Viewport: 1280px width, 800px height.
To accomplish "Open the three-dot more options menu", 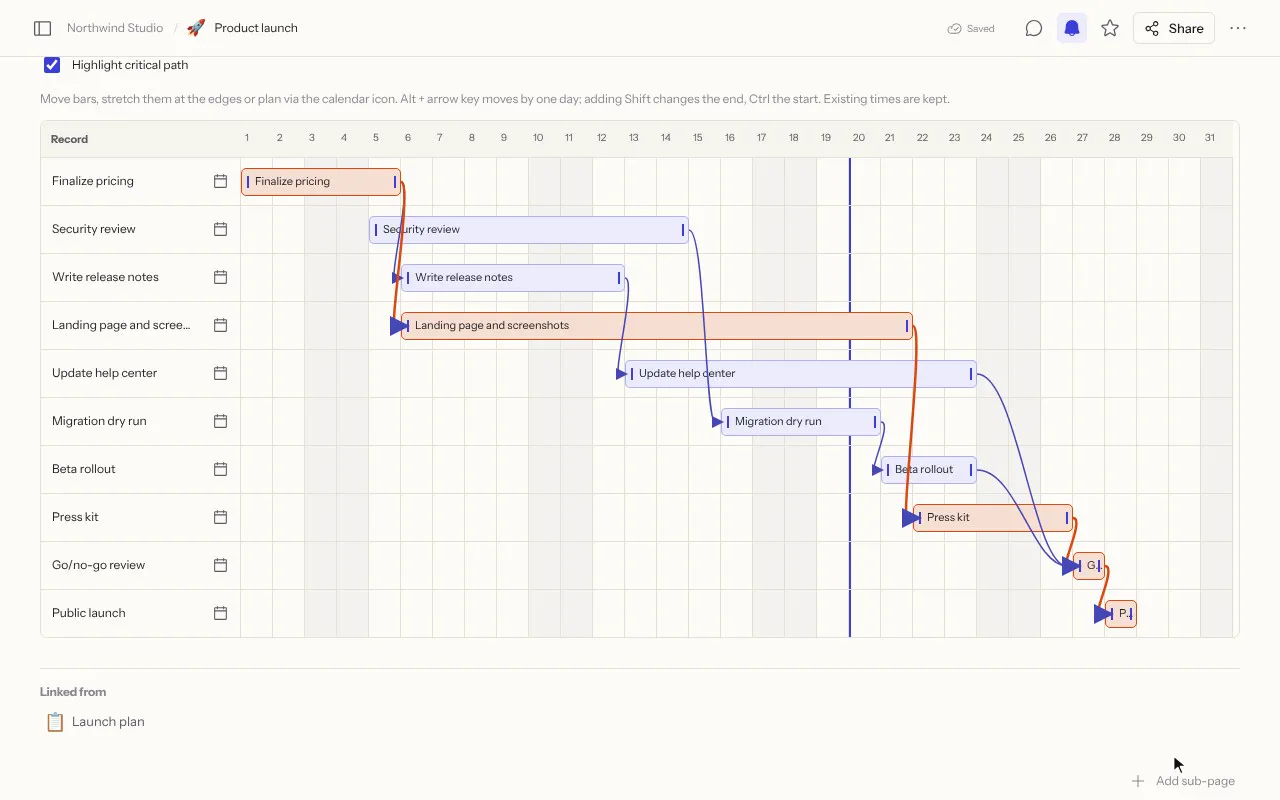I will (x=1238, y=28).
